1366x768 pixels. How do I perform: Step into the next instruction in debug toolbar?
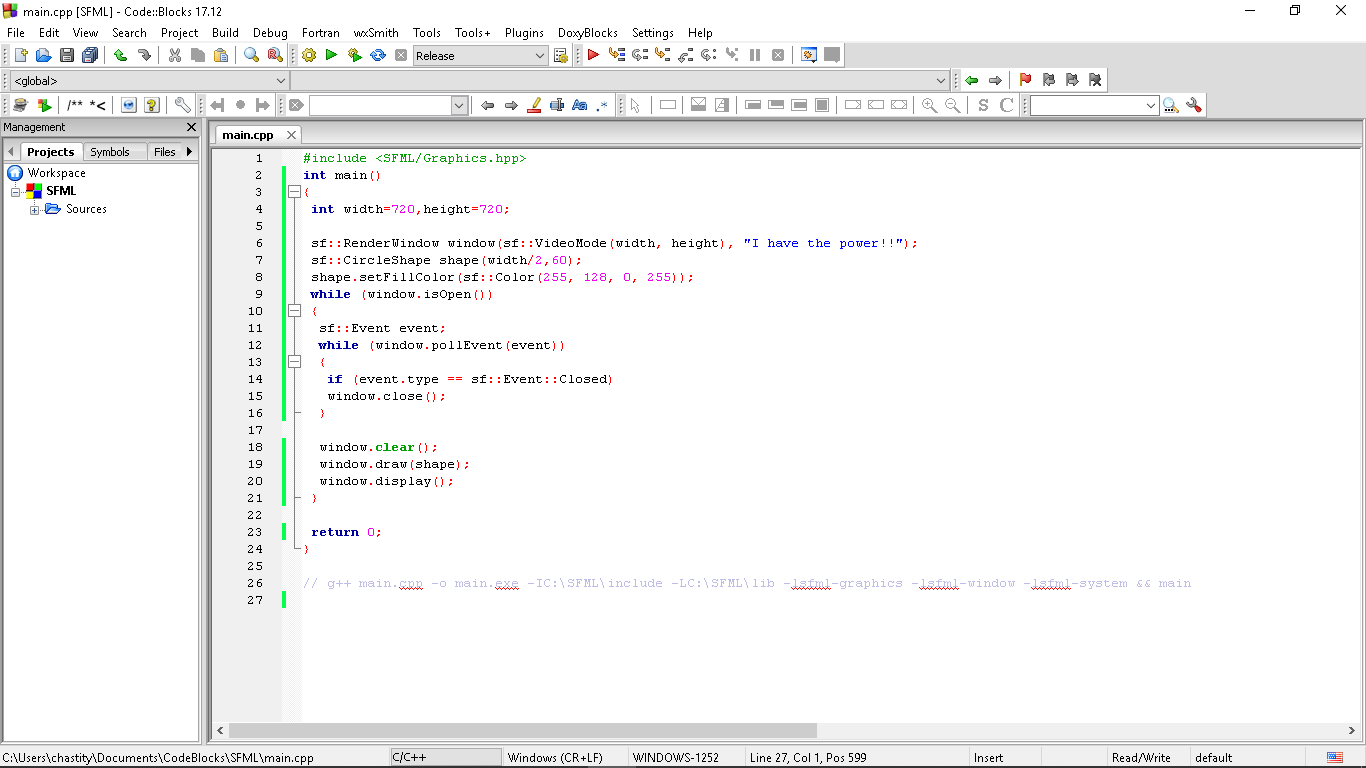(662, 55)
